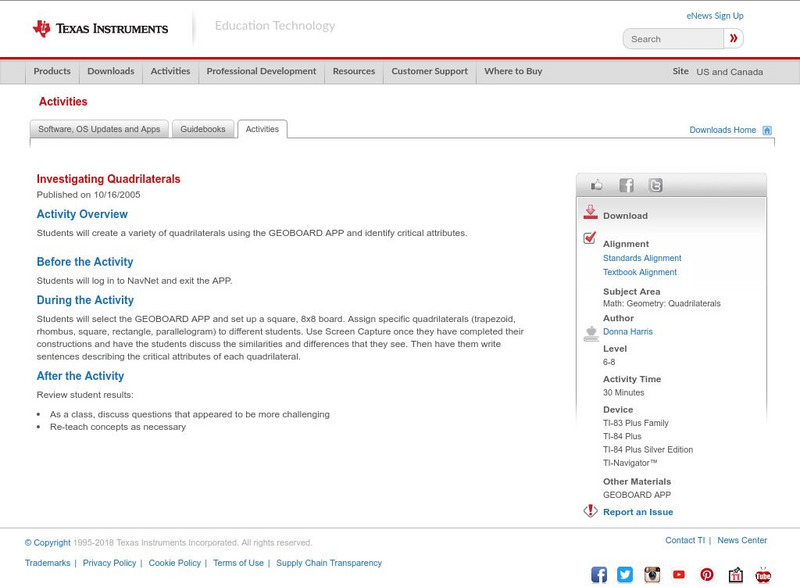This screenshot has height=587, width=800.
Task: Switch to the Guidebooks tab
Action: click(x=203, y=129)
